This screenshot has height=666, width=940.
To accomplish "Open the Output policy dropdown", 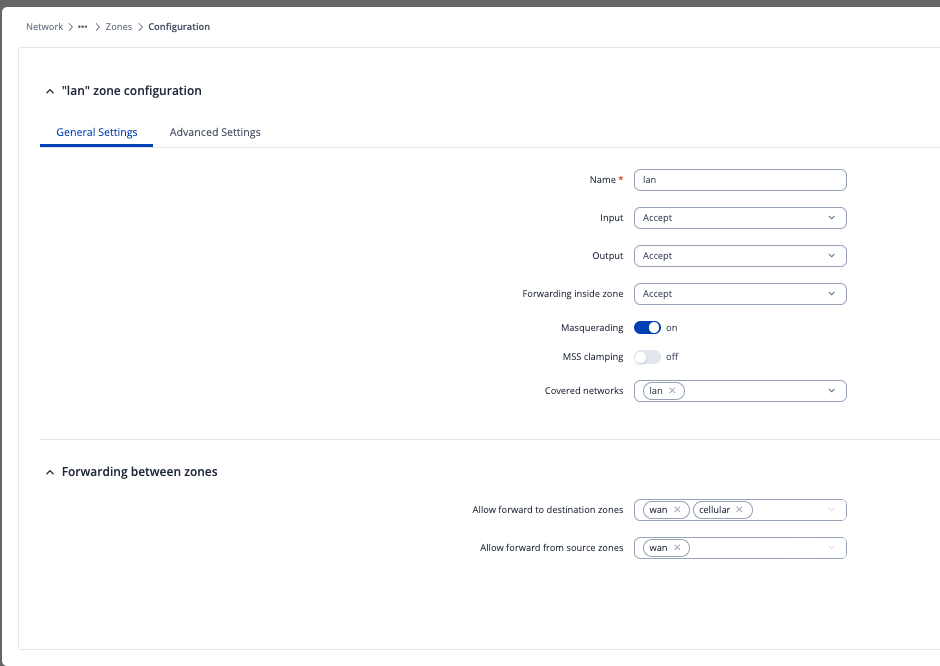I will pyautogui.click(x=740, y=256).
